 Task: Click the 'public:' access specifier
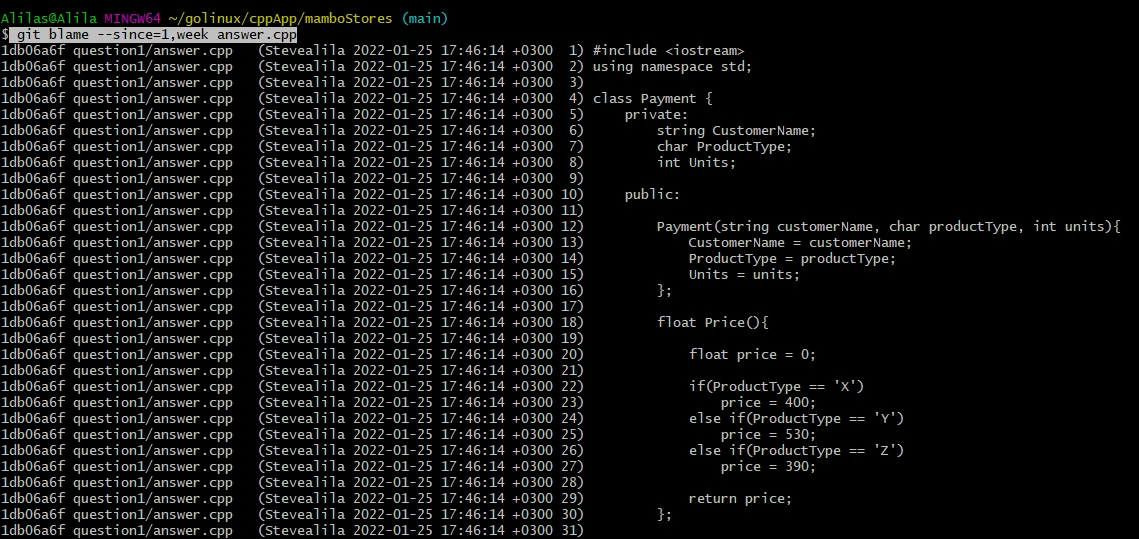pyautogui.click(x=652, y=195)
